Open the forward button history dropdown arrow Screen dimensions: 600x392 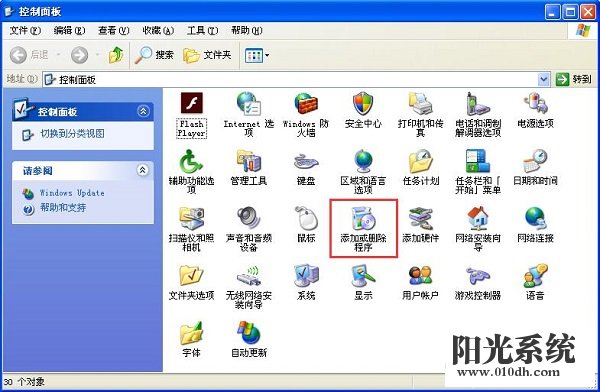[x=97, y=55]
